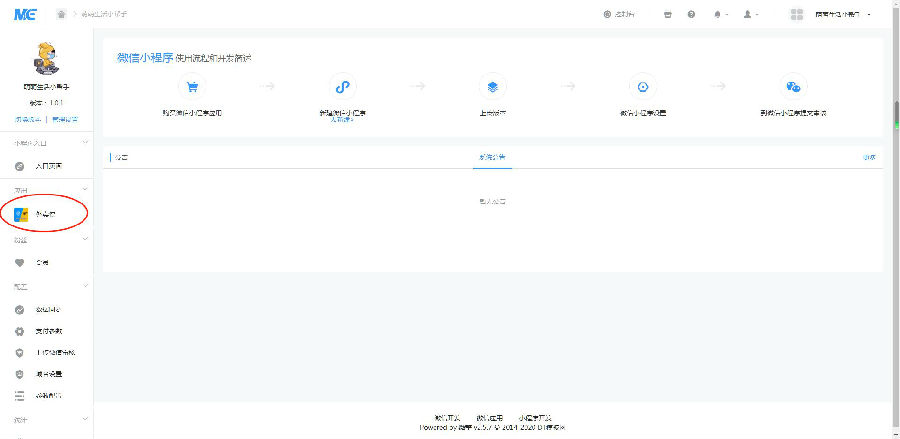Open the help question mark icon
This screenshot has height=439, width=900.
point(692,15)
